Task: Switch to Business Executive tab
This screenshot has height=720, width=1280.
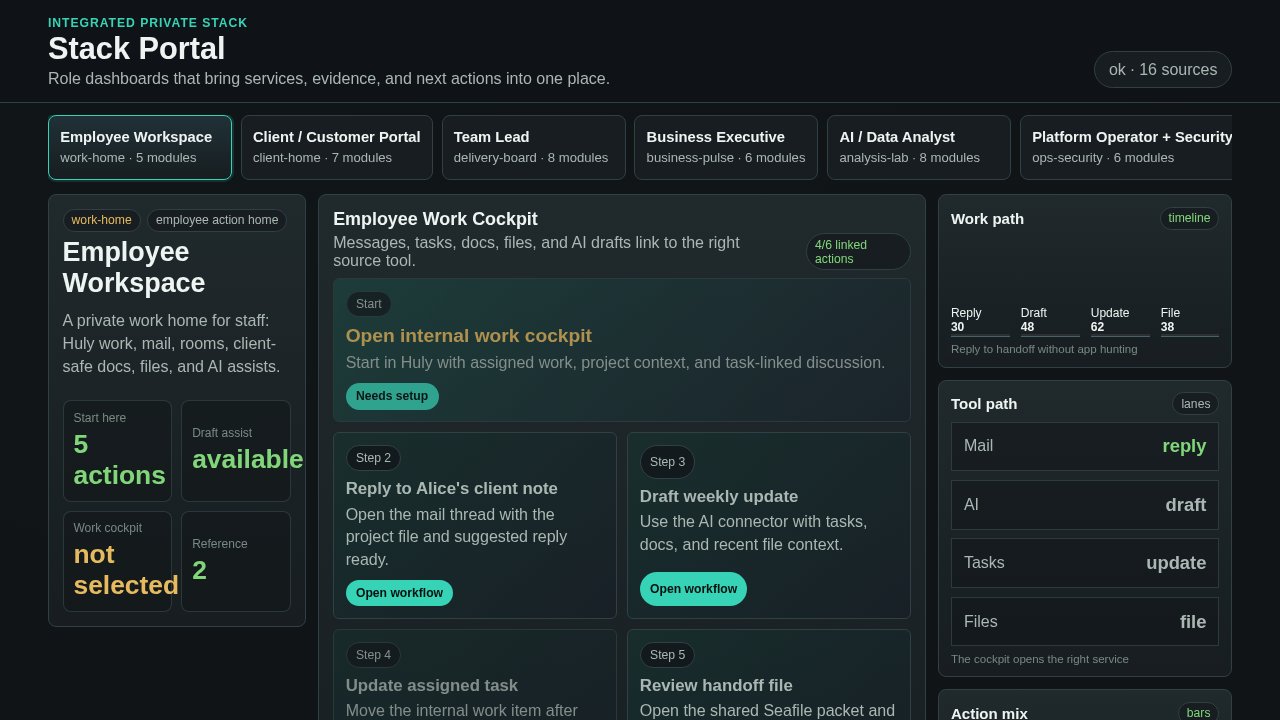Action: [x=726, y=147]
